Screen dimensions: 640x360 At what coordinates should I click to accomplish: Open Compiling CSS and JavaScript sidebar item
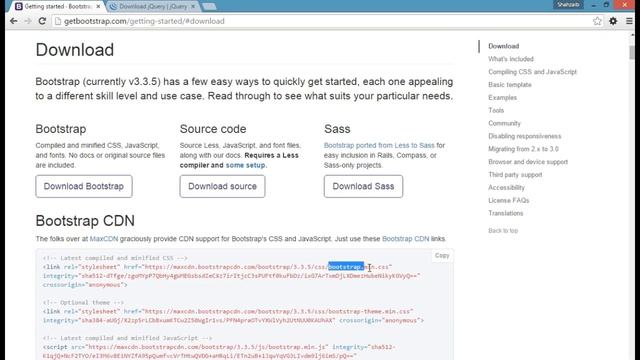[x=532, y=72]
